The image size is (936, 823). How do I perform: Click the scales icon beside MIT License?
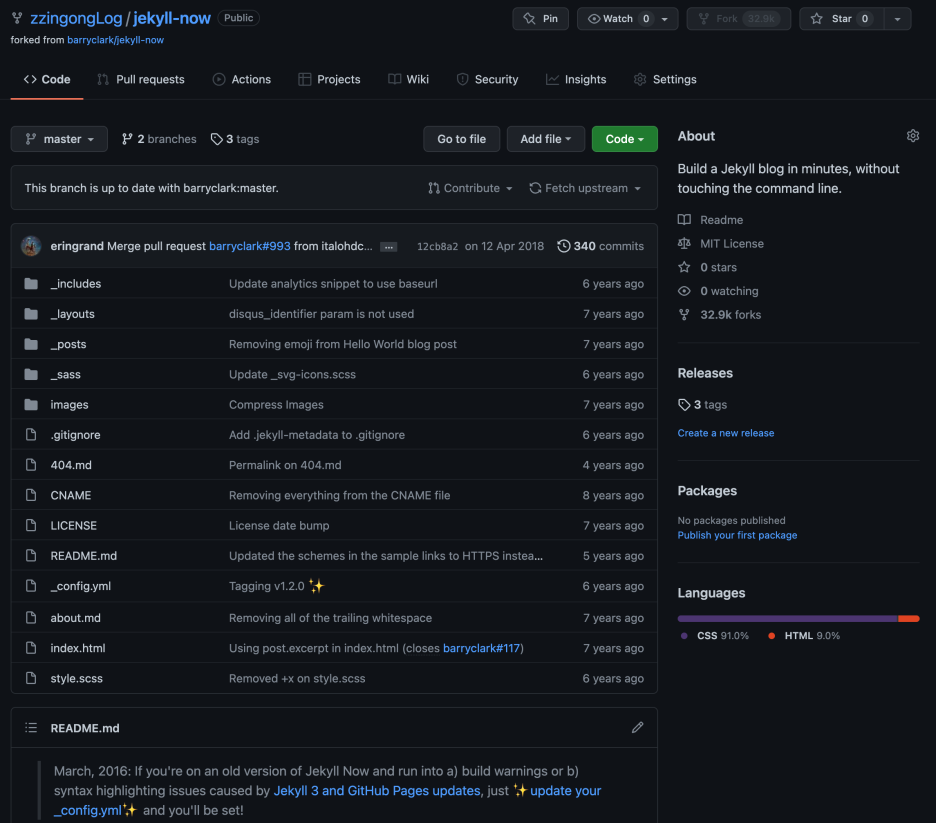coord(684,243)
